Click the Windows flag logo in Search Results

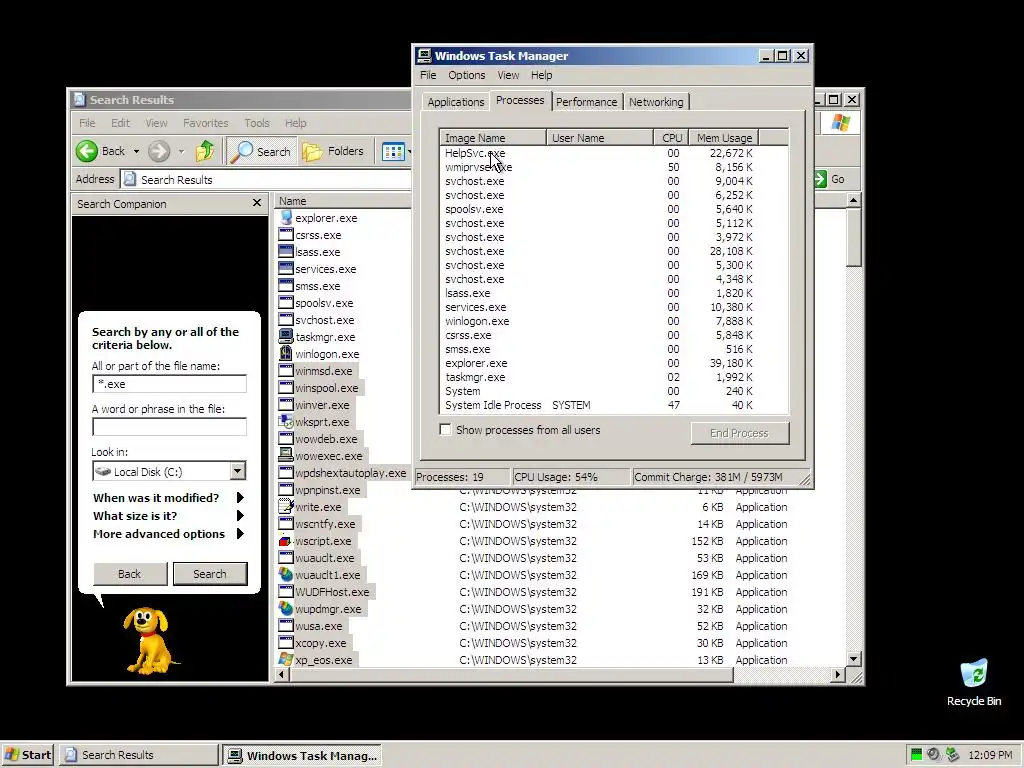pos(840,123)
